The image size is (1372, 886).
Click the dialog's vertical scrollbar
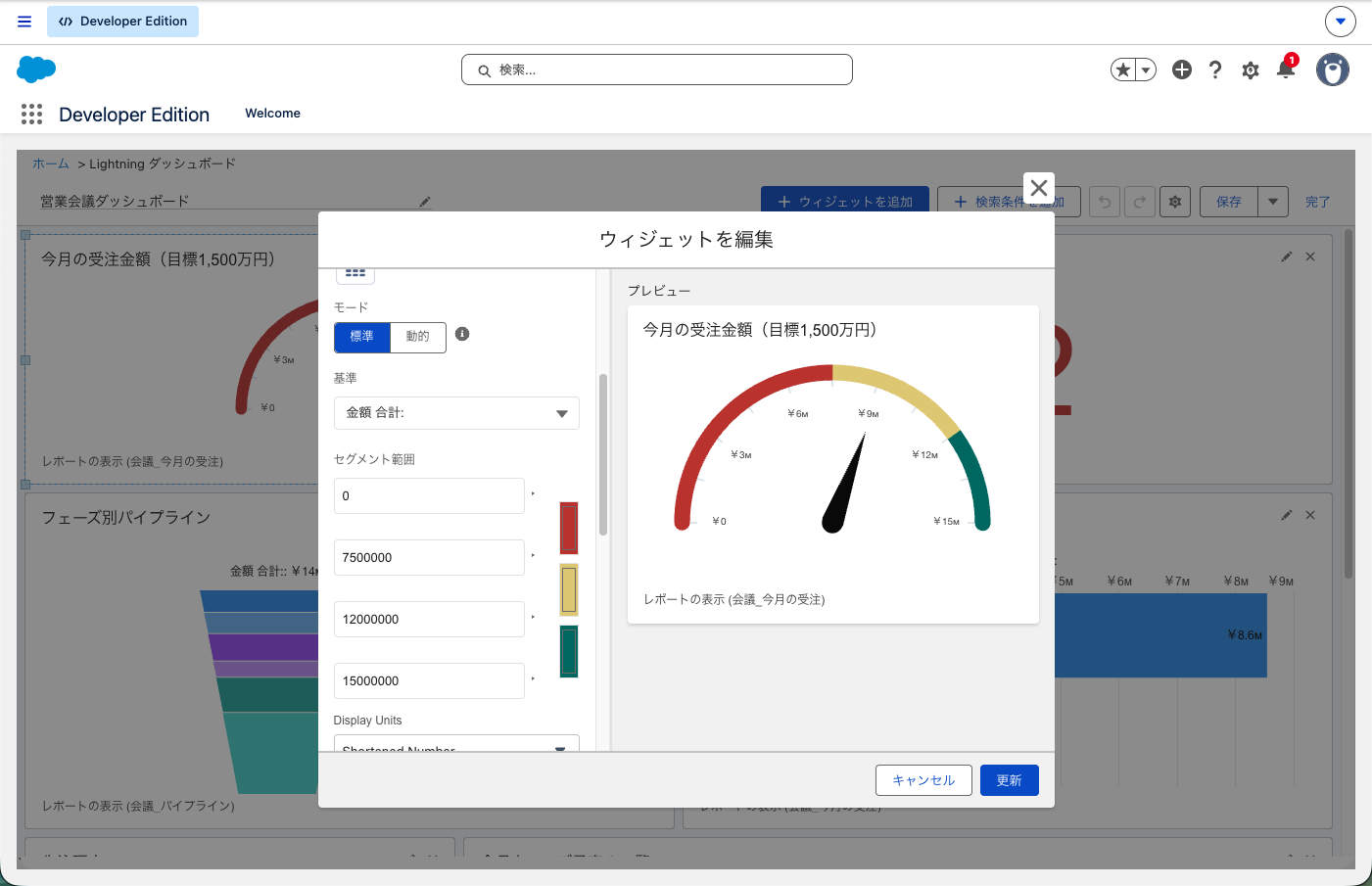click(603, 454)
